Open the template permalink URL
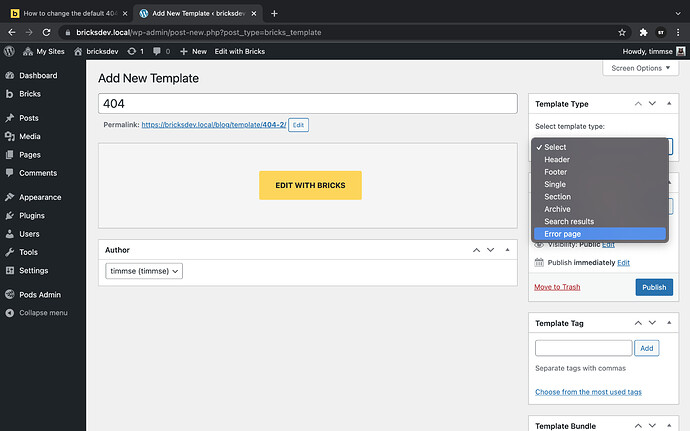Screen dimensions: 690x431 tap(213, 125)
